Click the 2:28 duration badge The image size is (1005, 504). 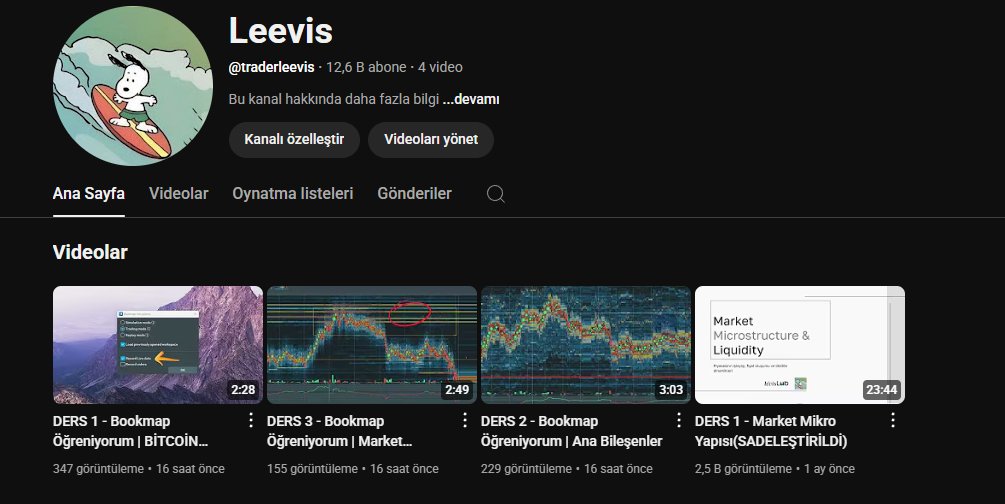pos(244,390)
